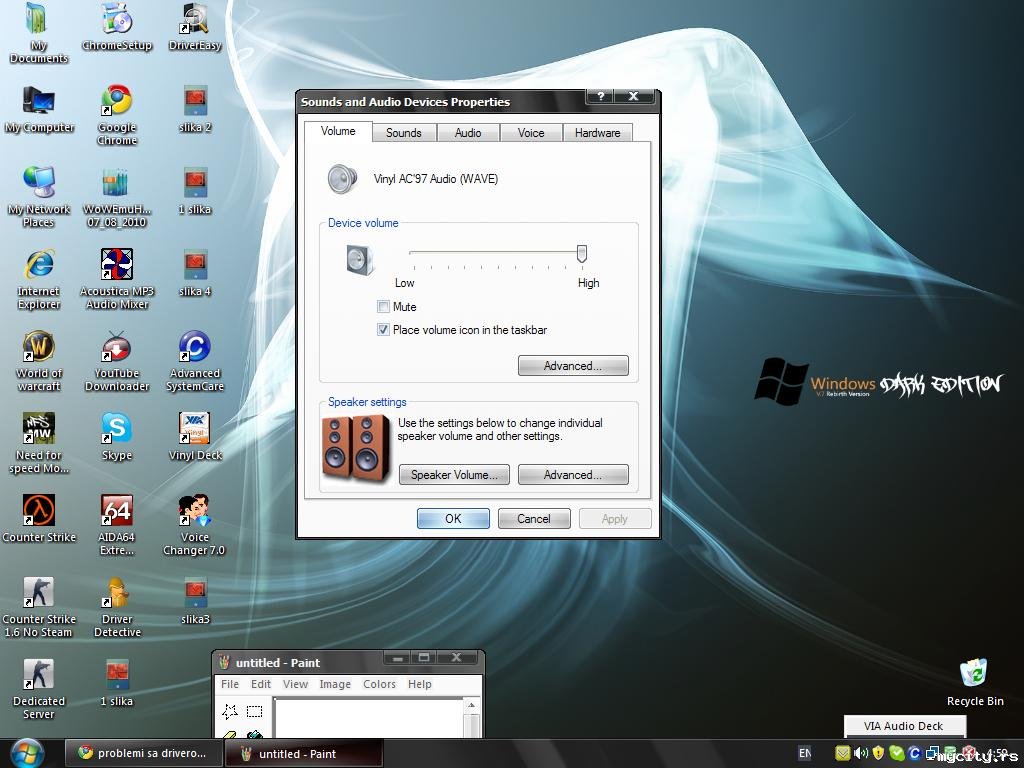1024x768 pixels.
Task: Open the Skype desktop icon
Action: tap(117, 429)
